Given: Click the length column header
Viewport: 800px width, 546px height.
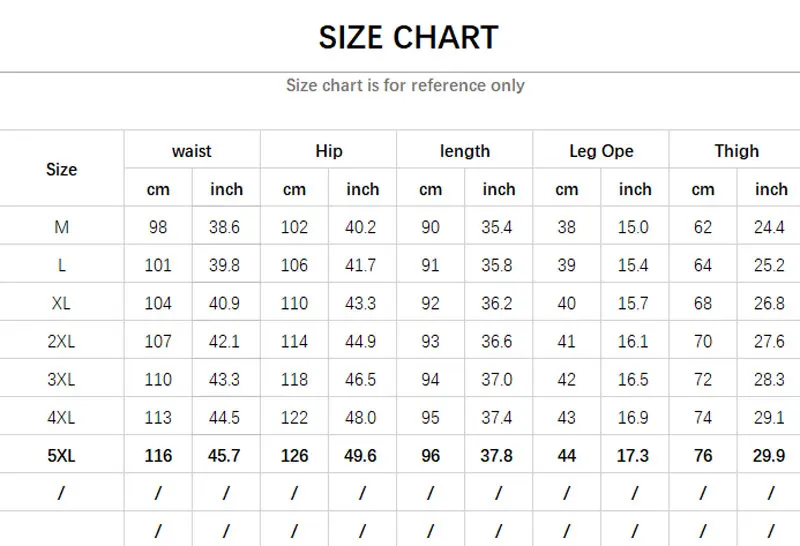Looking at the screenshot, I should [465, 151].
